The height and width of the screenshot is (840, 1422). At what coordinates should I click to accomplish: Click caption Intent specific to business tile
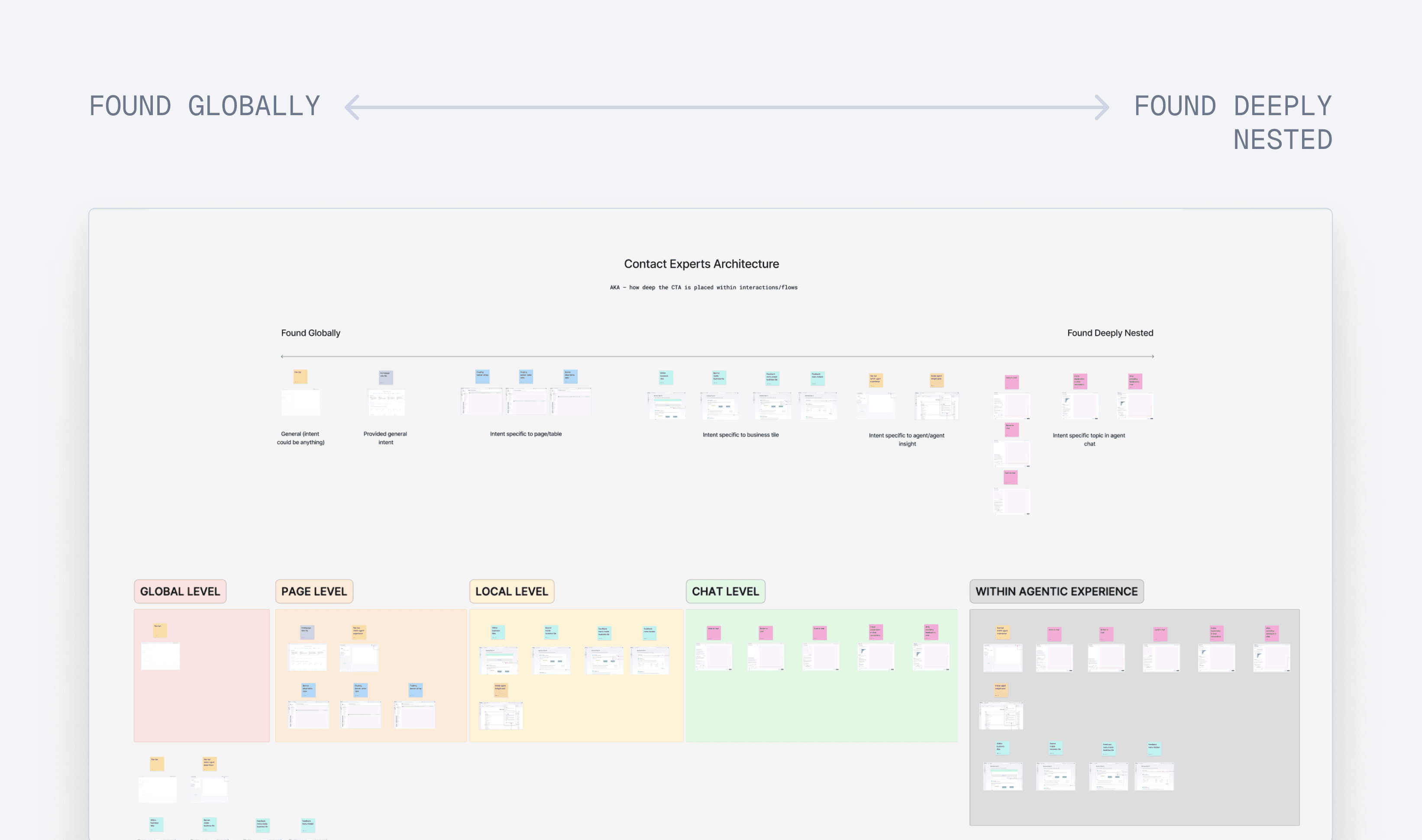[740, 435]
